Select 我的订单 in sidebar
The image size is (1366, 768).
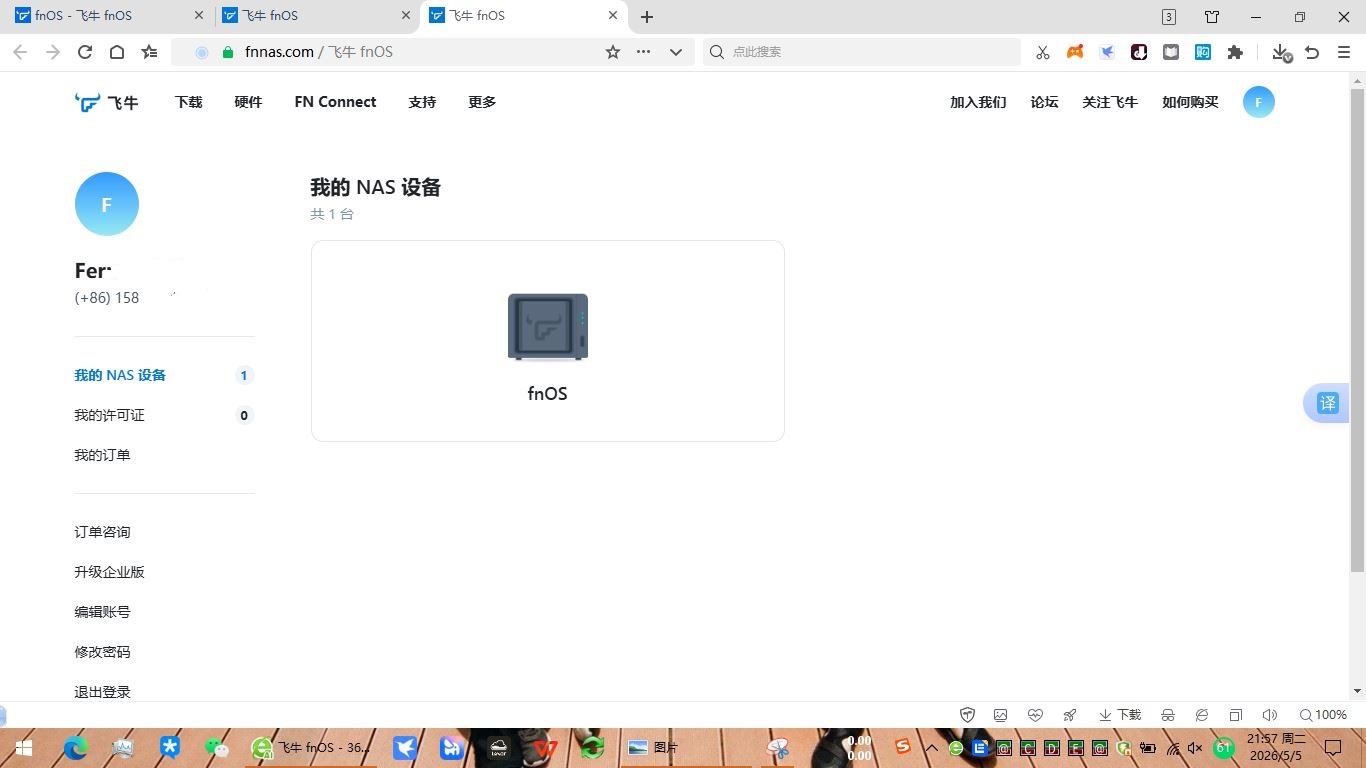pos(102,456)
